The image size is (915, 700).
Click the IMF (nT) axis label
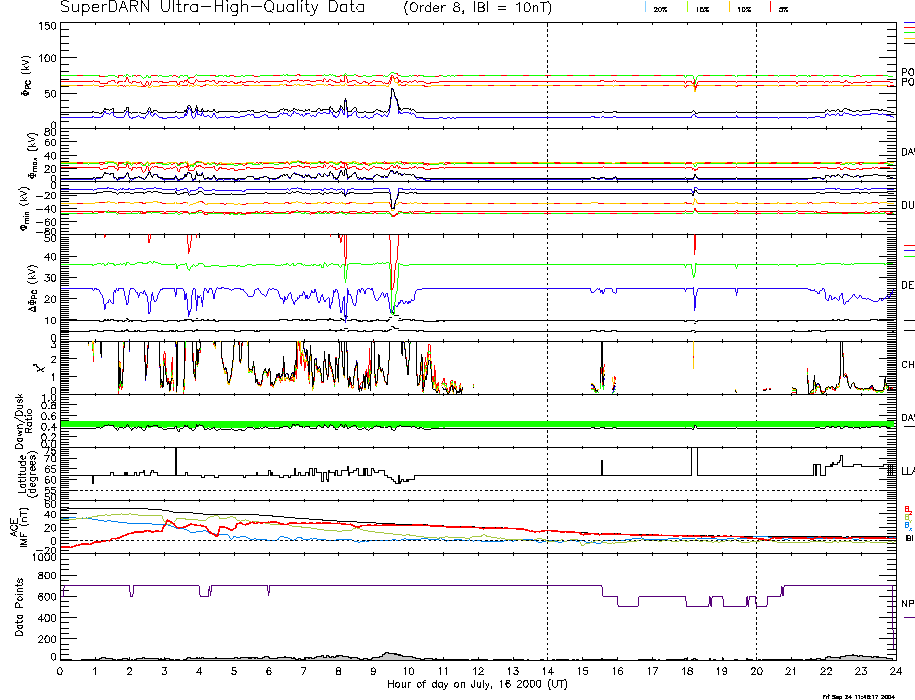[18, 525]
